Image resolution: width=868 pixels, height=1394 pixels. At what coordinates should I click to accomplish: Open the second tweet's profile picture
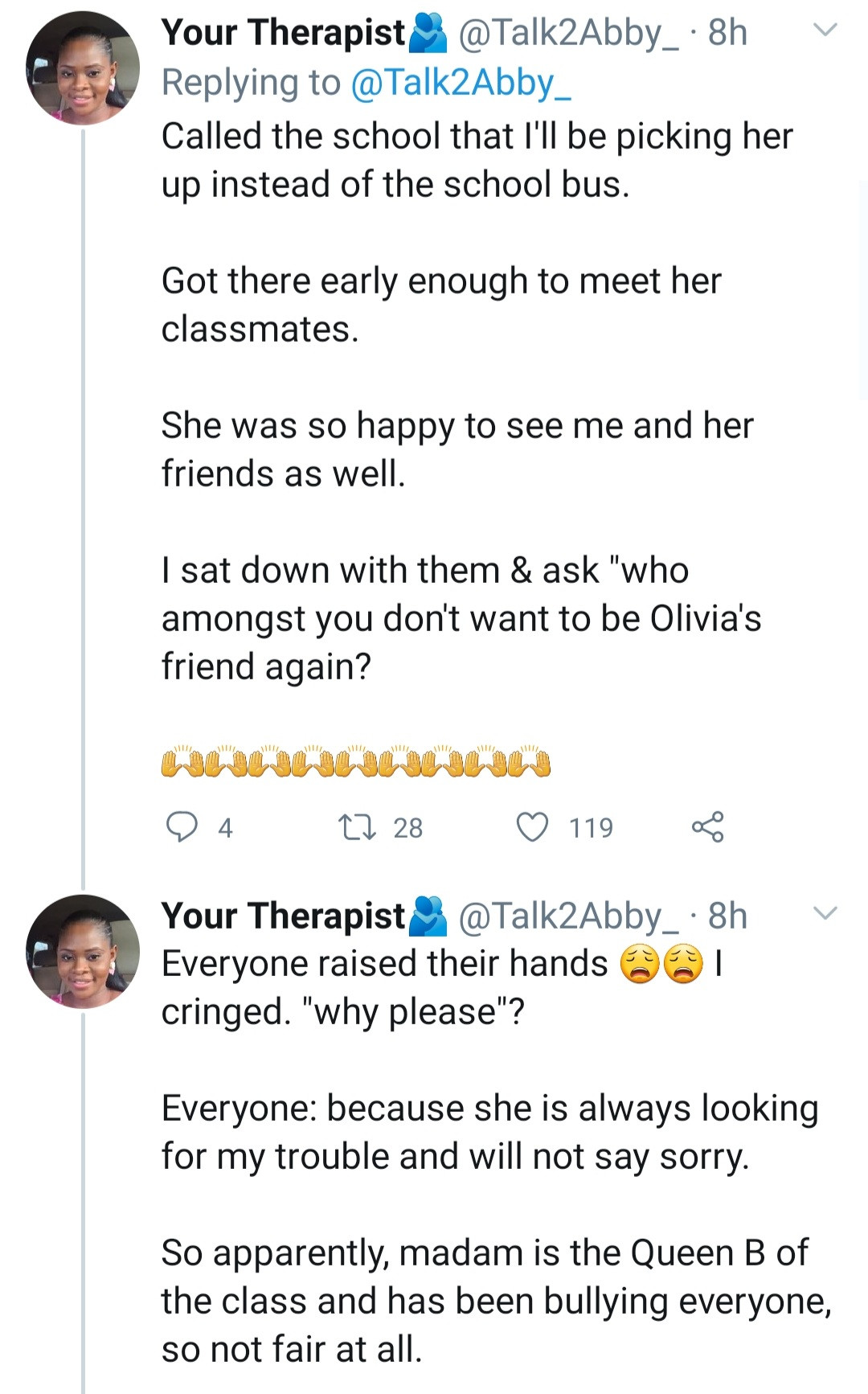coord(83,951)
